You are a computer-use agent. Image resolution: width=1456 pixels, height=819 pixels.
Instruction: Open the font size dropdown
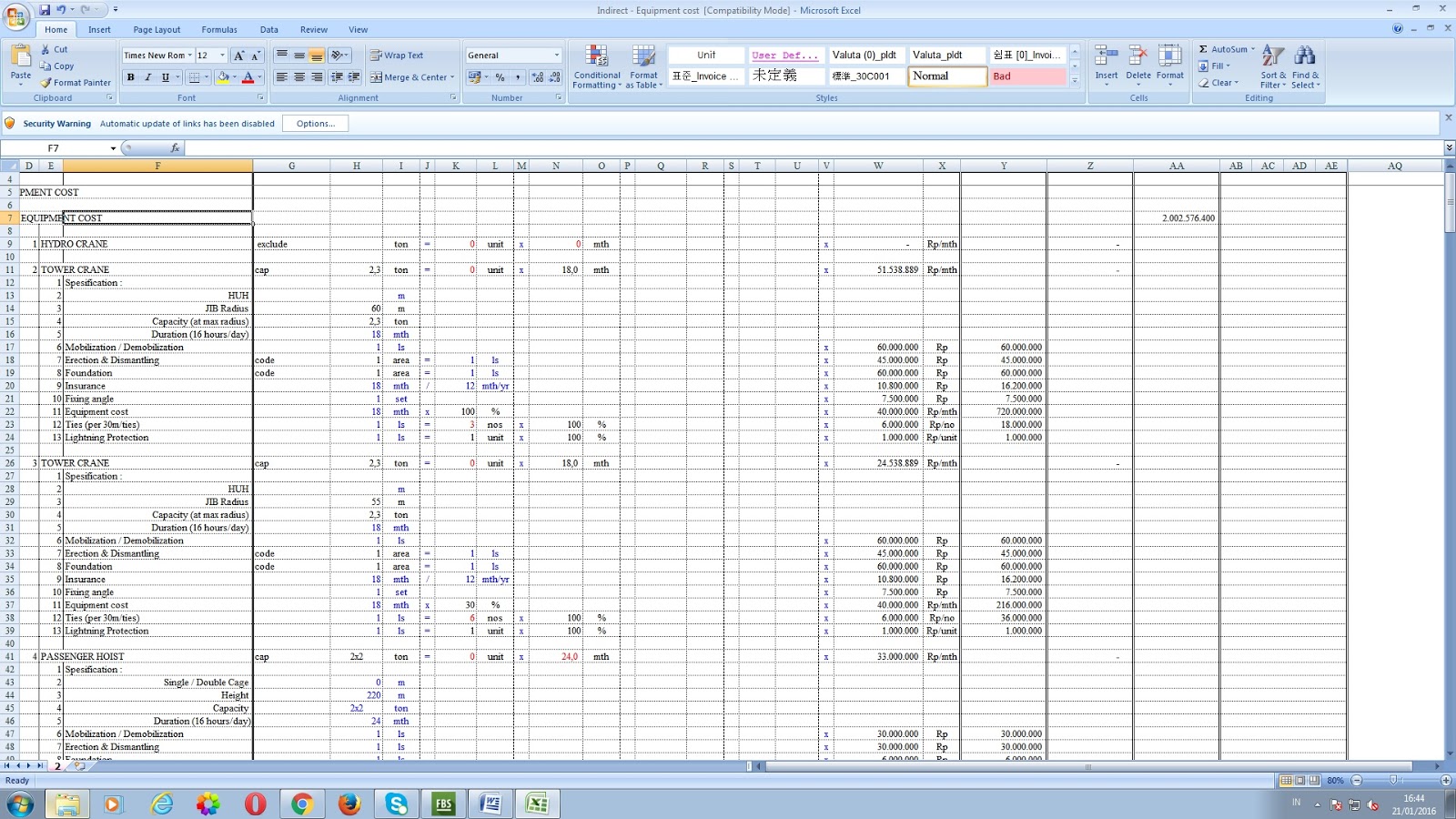221,56
